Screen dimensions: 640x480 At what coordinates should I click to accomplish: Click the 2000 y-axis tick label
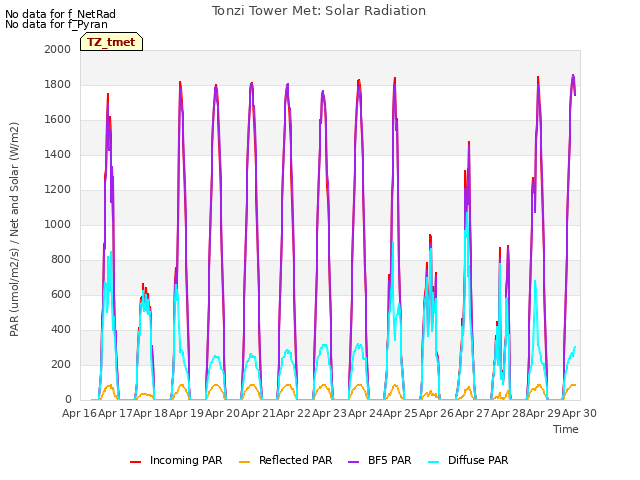[x=58, y=49]
